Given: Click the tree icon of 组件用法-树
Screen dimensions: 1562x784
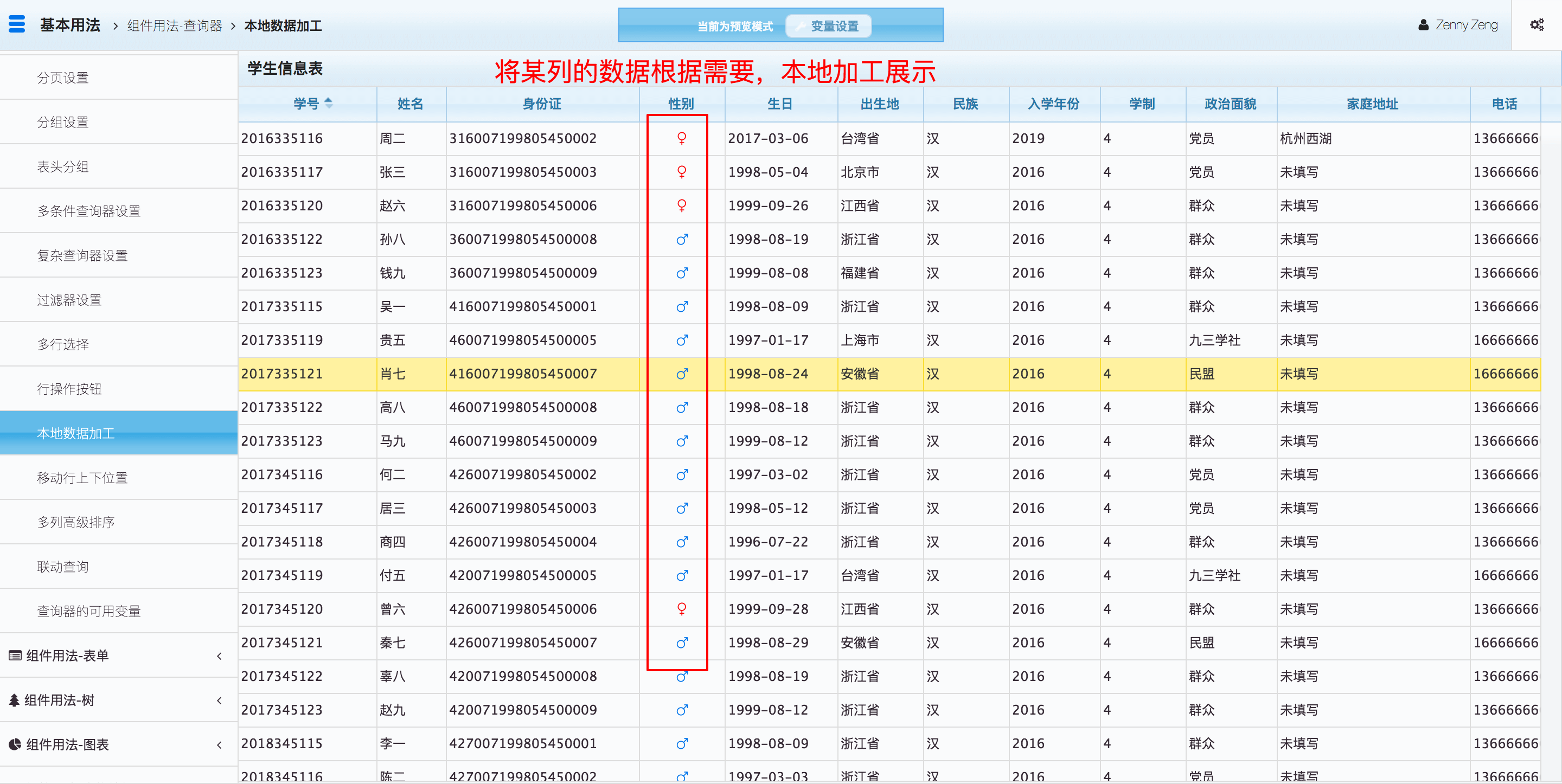Looking at the screenshot, I should 15,701.
